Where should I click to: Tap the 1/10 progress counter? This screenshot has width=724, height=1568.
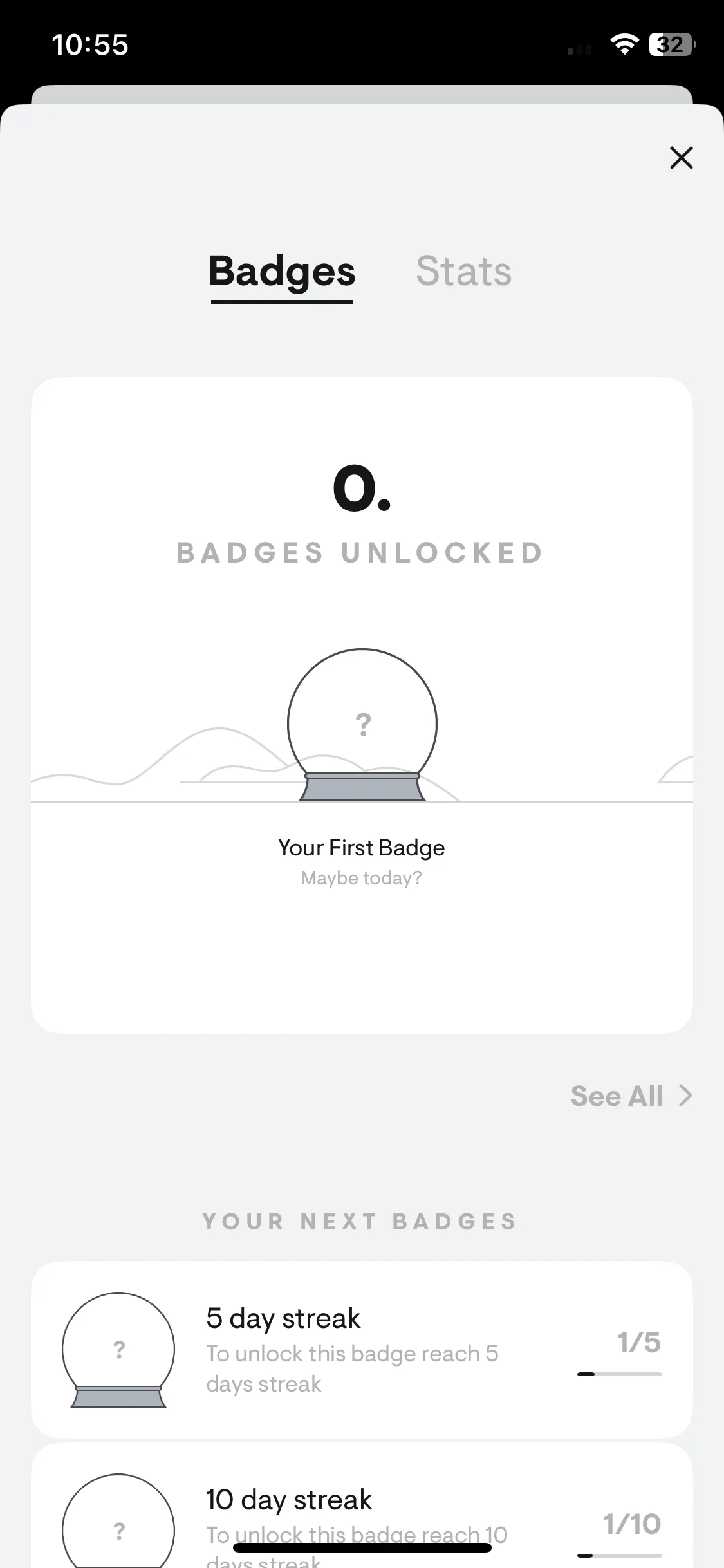(632, 1524)
